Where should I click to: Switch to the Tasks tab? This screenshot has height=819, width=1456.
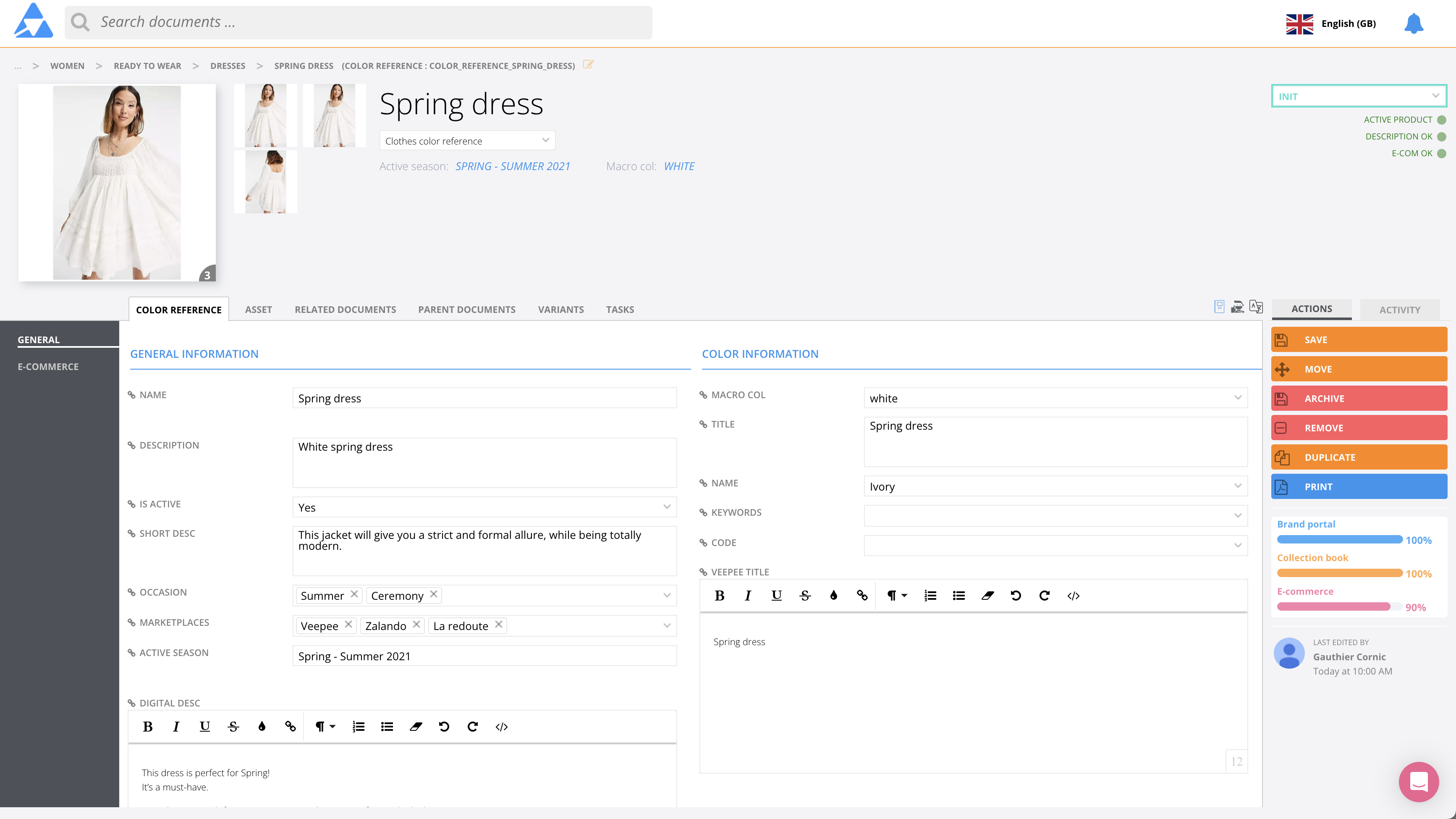click(x=620, y=310)
